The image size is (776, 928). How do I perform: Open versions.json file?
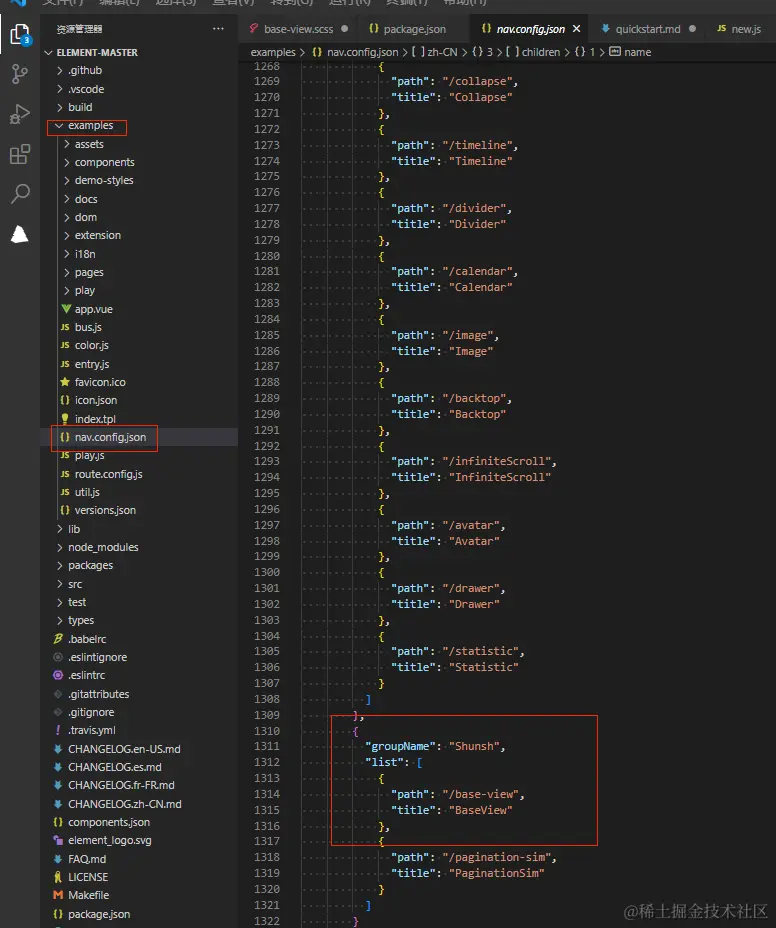[105, 510]
